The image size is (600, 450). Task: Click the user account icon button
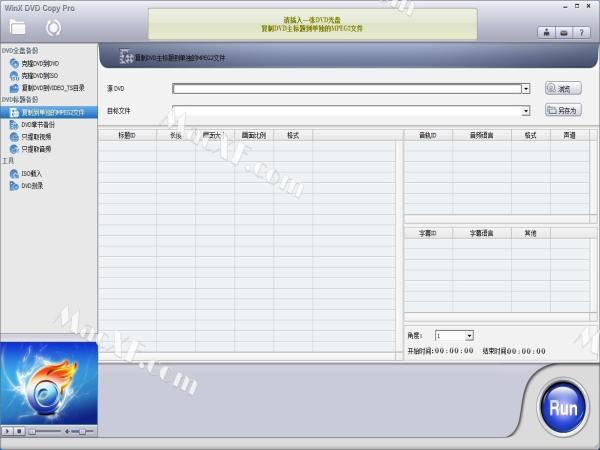point(546,33)
